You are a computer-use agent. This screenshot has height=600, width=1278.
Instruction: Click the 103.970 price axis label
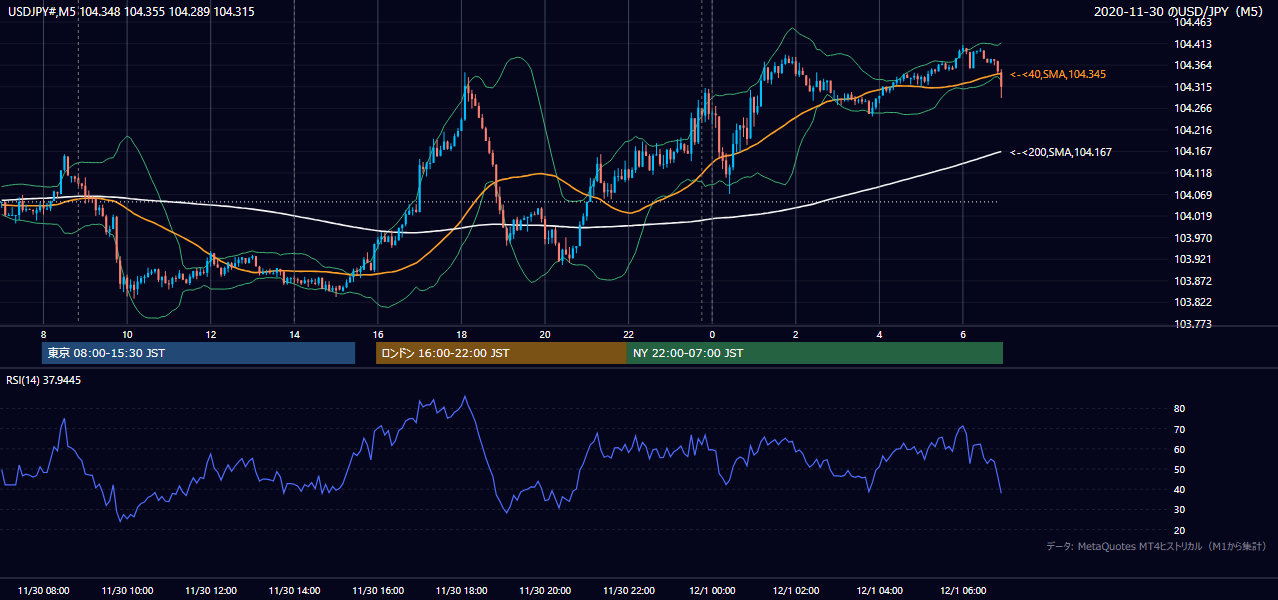click(x=1194, y=238)
